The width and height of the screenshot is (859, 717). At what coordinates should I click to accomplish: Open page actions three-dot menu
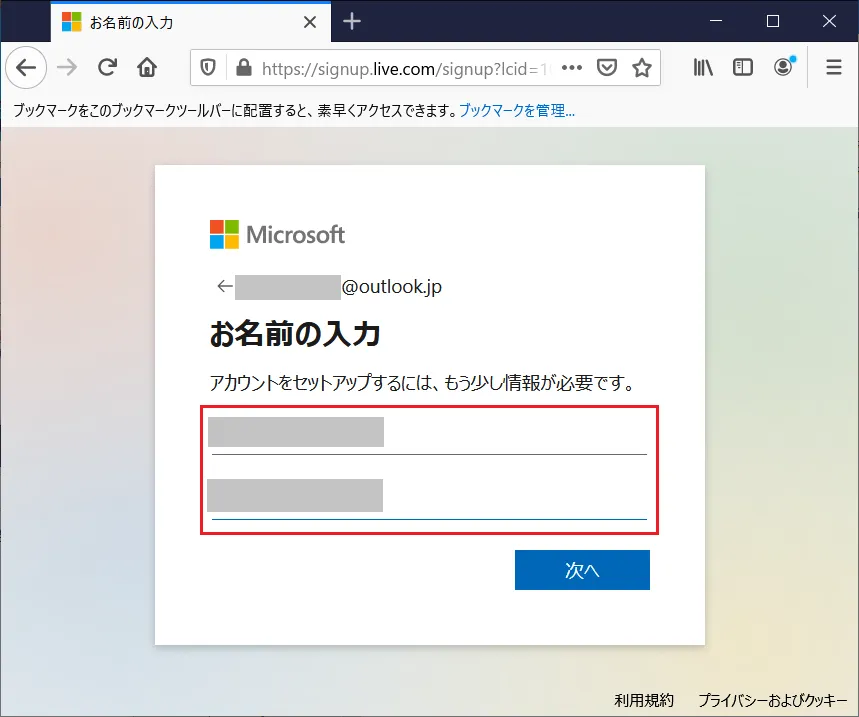click(572, 68)
